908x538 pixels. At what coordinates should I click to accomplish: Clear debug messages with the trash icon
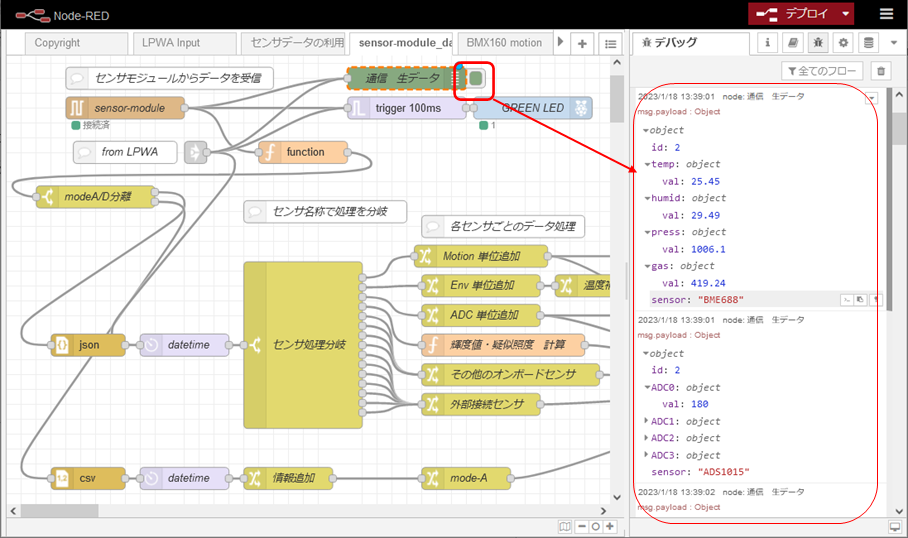click(880, 71)
